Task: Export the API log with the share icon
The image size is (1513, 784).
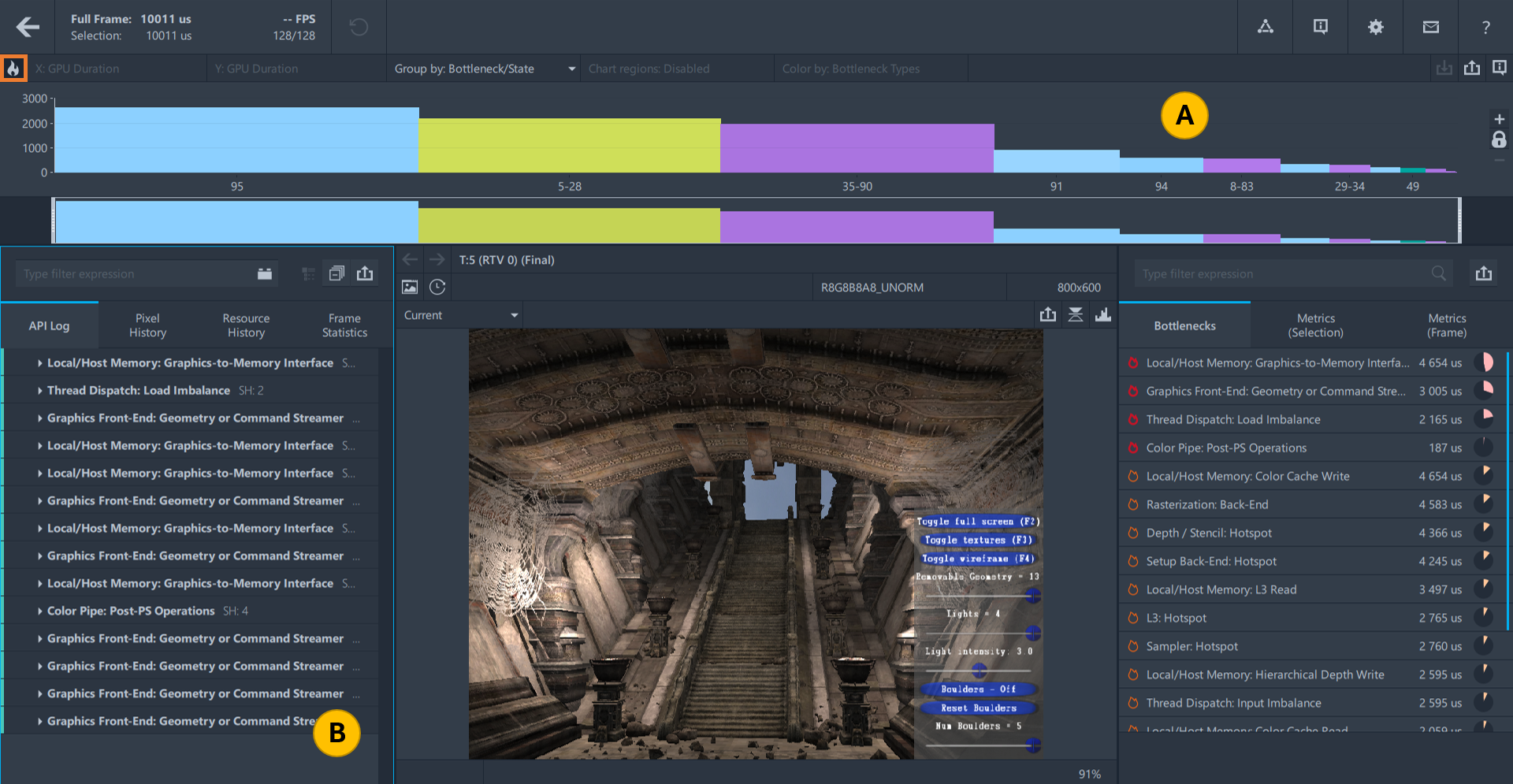Action: pyautogui.click(x=365, y=273)
